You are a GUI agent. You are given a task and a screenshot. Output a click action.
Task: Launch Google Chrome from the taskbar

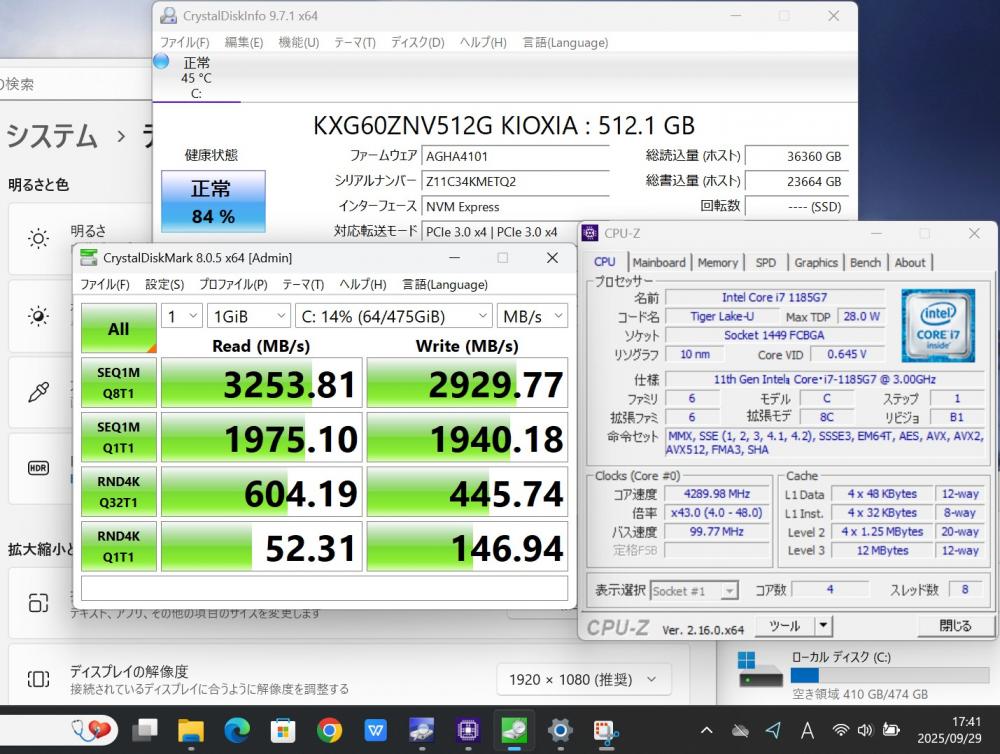329,730
